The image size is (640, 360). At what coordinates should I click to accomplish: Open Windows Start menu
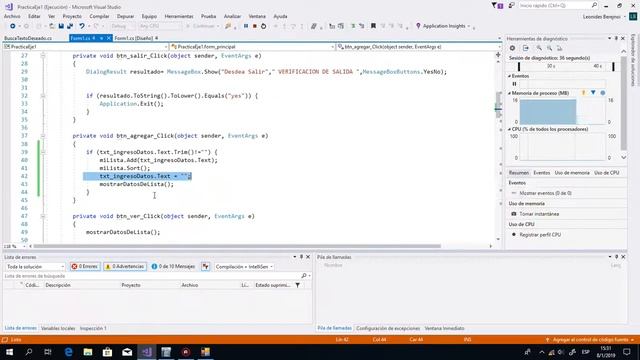click(9, 352)
